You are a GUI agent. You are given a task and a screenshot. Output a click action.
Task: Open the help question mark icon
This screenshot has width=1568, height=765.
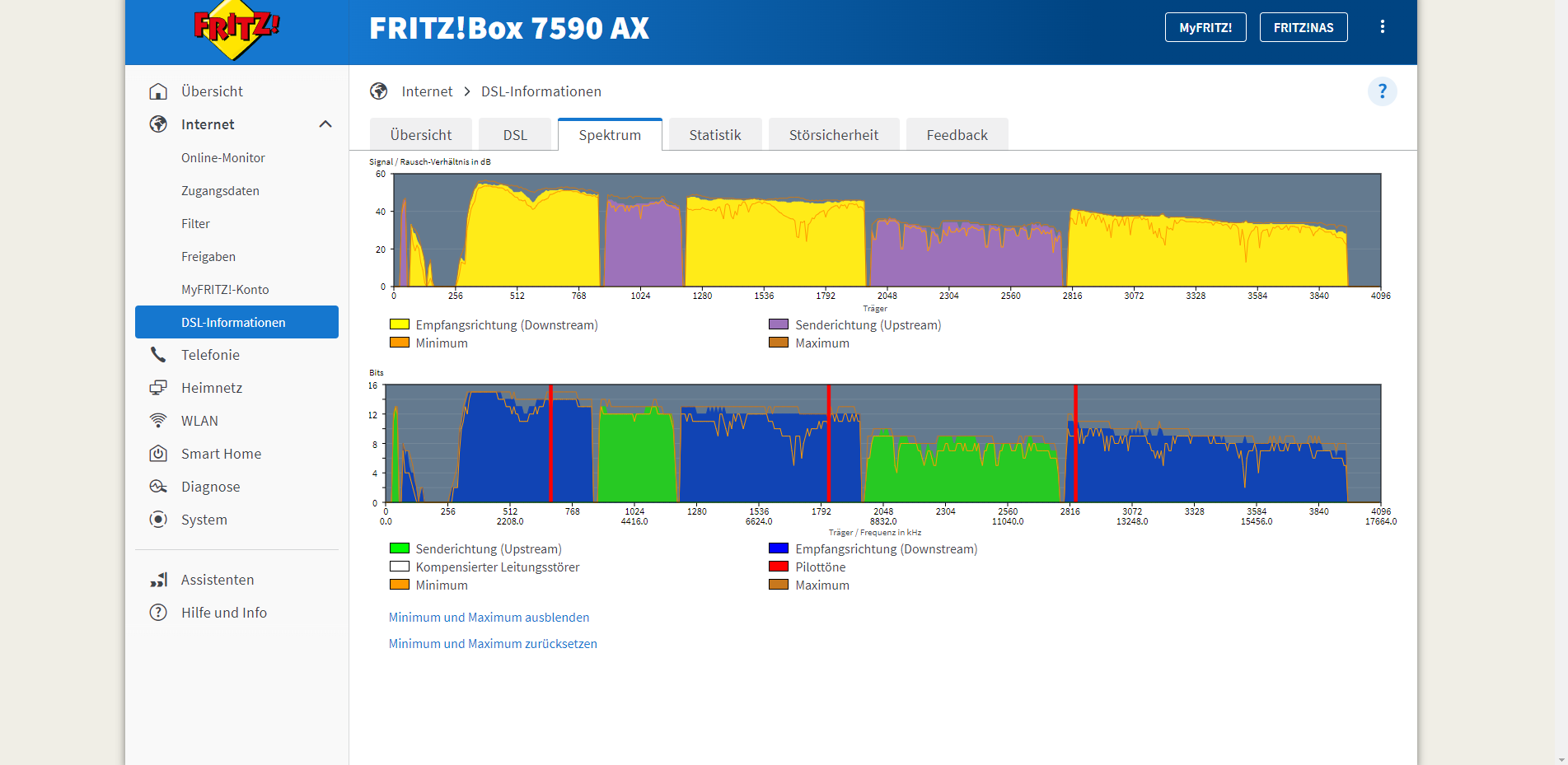point(1383,91)
